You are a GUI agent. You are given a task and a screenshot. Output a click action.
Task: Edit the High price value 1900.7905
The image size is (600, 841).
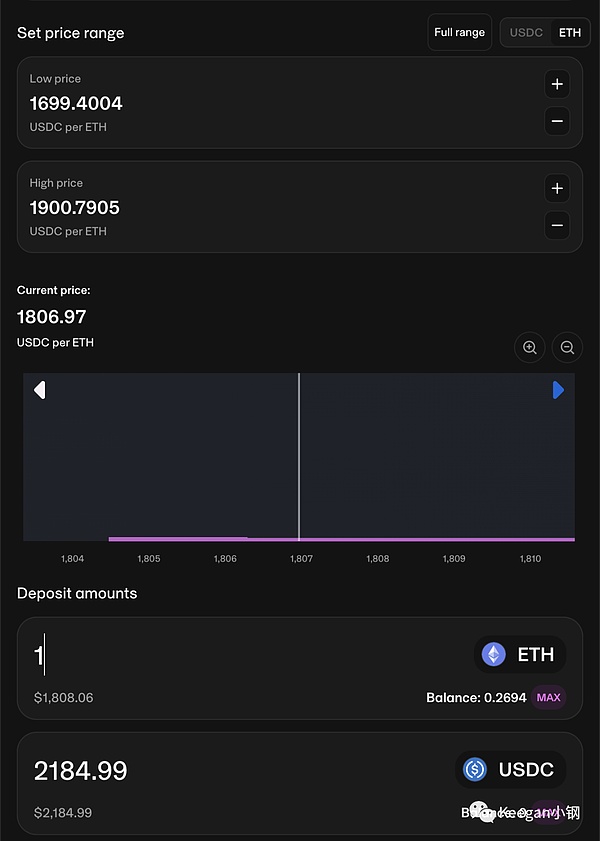coord(75,207)
